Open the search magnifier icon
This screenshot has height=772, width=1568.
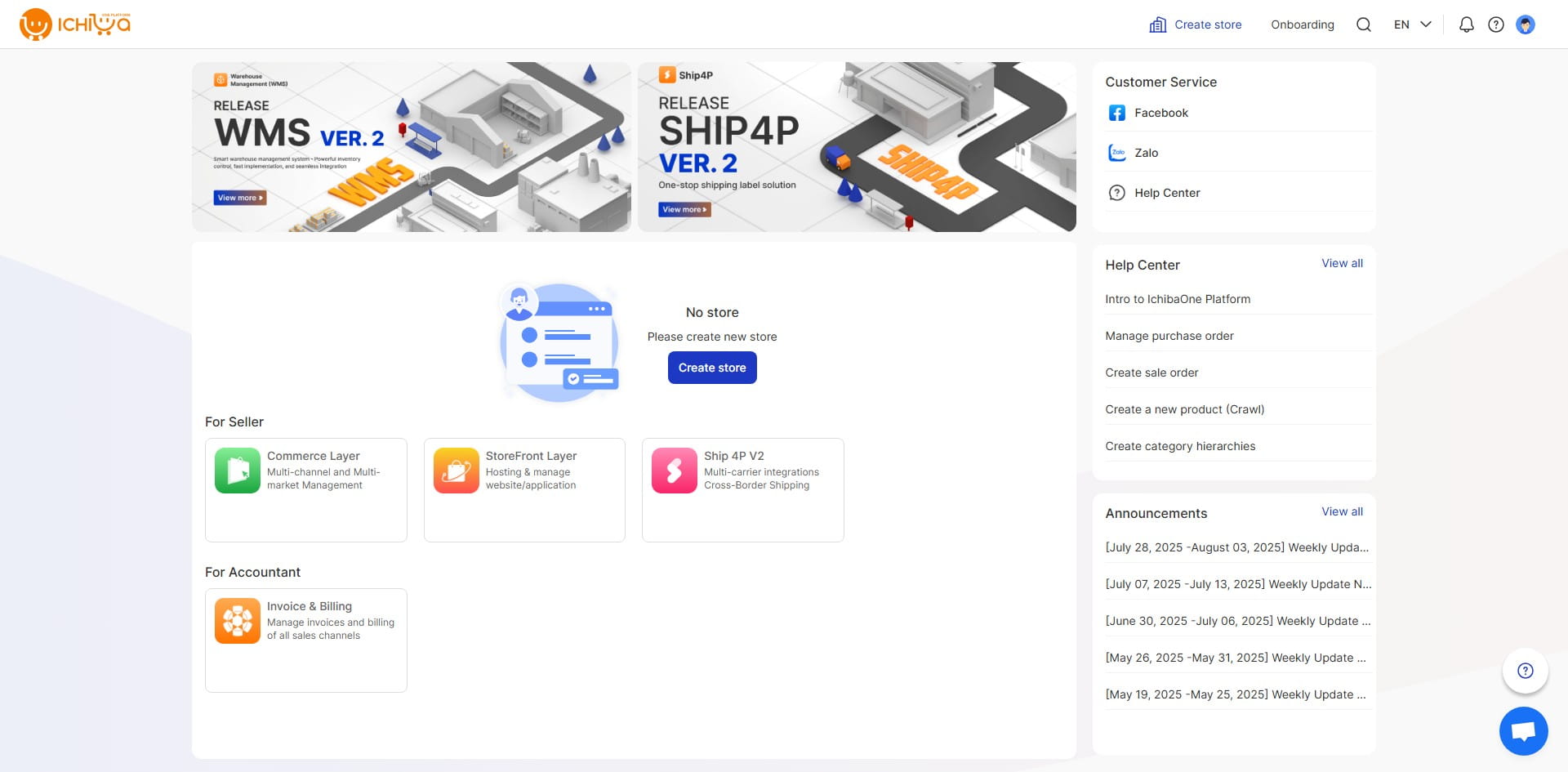(x=1363, y=25)
